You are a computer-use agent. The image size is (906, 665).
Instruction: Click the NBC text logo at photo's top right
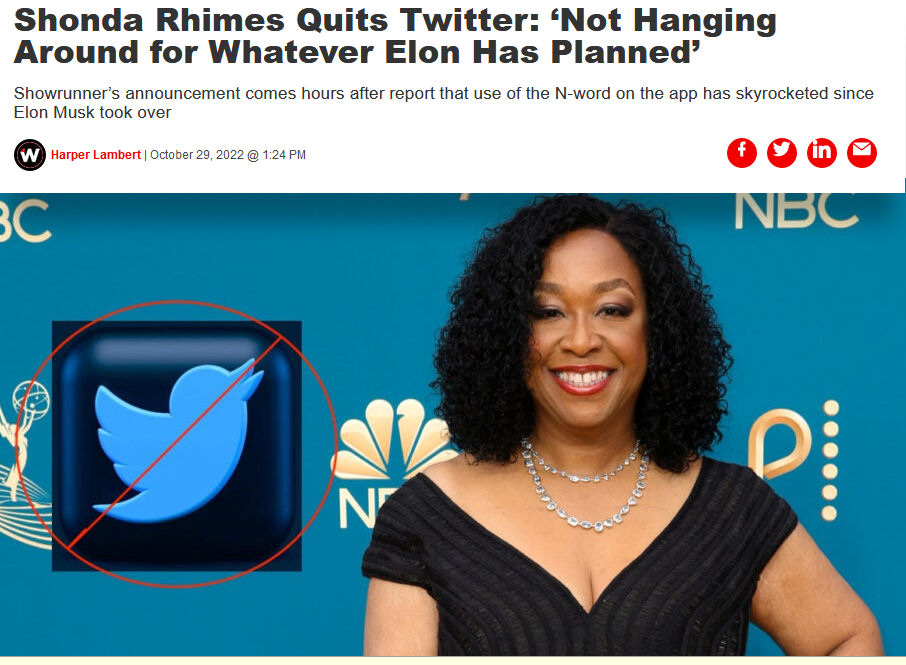796,211
